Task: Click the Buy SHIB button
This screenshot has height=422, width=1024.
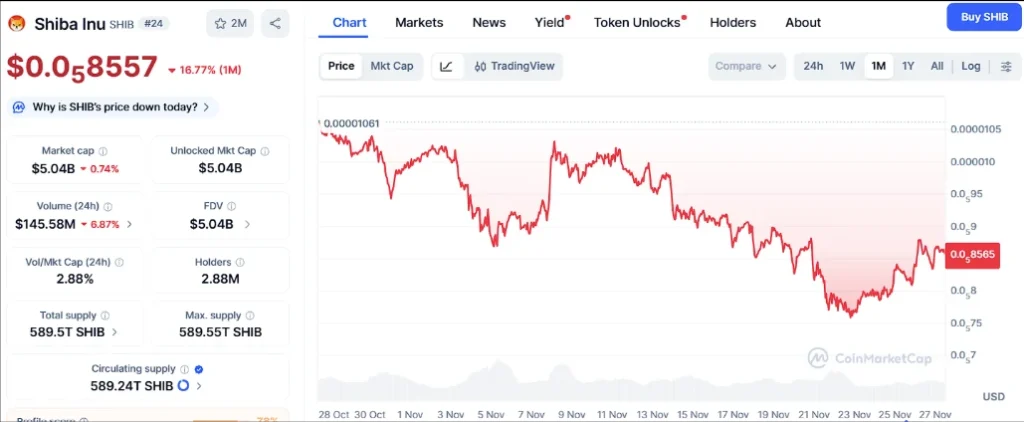Action: coord(984,17)
